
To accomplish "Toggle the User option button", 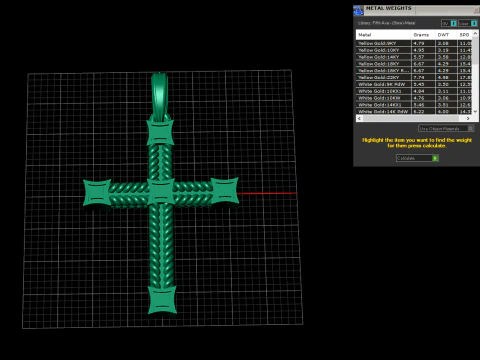I will [468, 23].
